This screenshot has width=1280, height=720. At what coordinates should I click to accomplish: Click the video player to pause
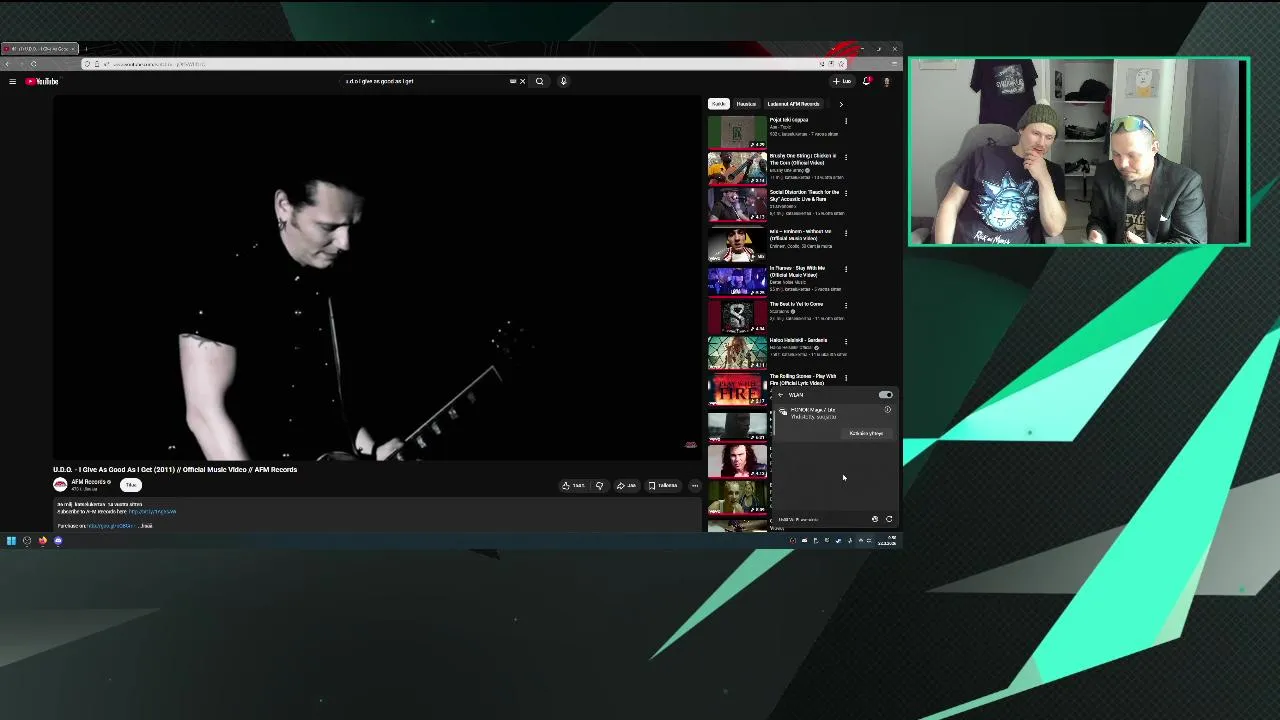tap(378, 278)
